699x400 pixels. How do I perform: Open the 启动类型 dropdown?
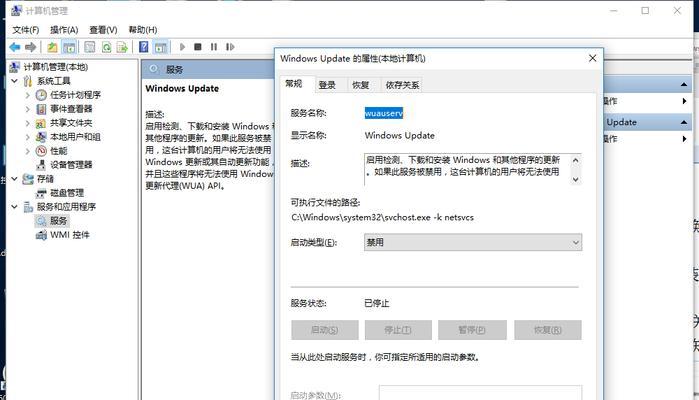(x=473, y=243)
